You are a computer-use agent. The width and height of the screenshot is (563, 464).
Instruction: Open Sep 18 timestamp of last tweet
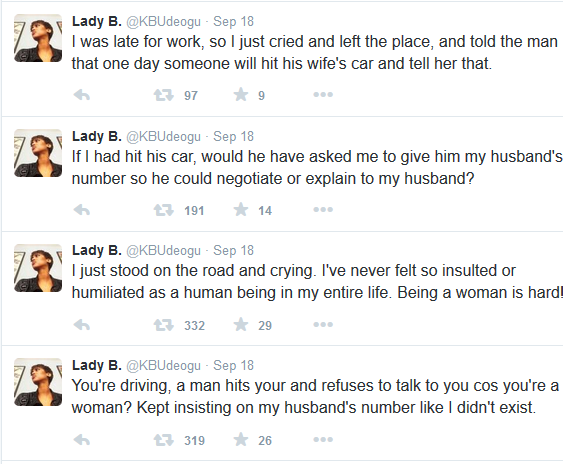tap(233, 366)
